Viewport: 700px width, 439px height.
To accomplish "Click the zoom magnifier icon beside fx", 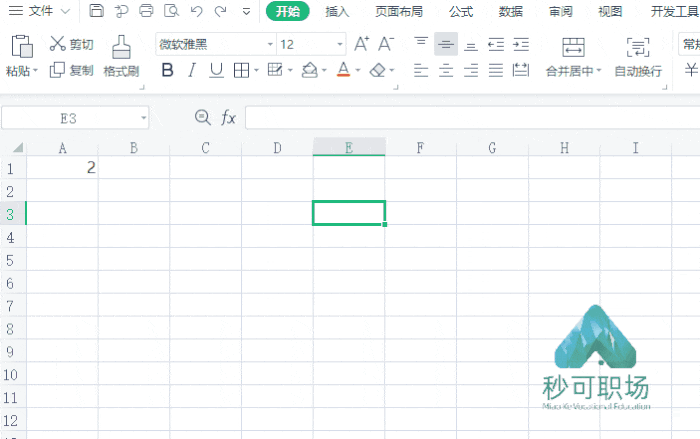I will coord(203,118).
